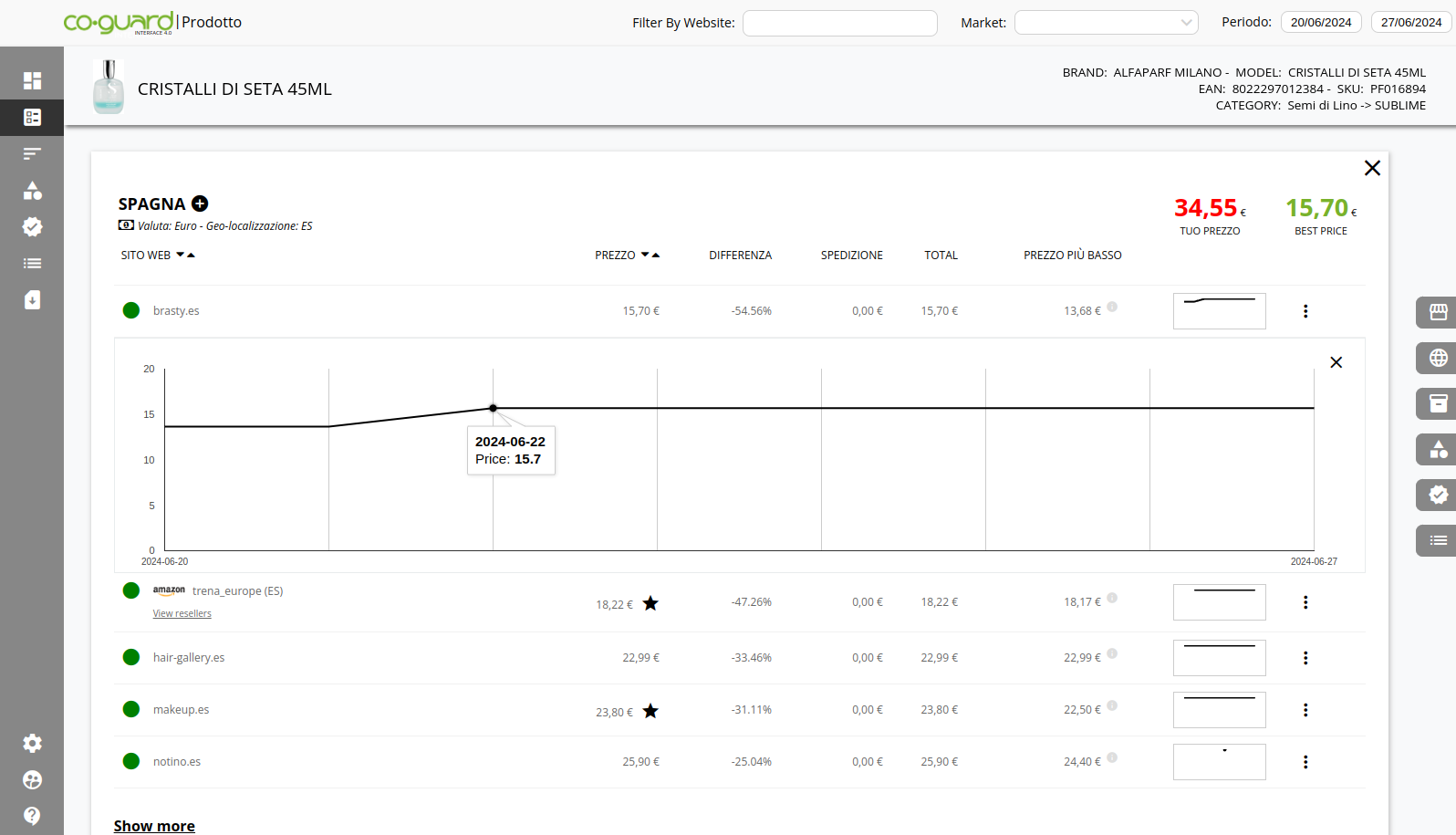Click the star beside makeup.es price
The height and width of the screenshot is (835, 1456).
click(x=650, y=711)
